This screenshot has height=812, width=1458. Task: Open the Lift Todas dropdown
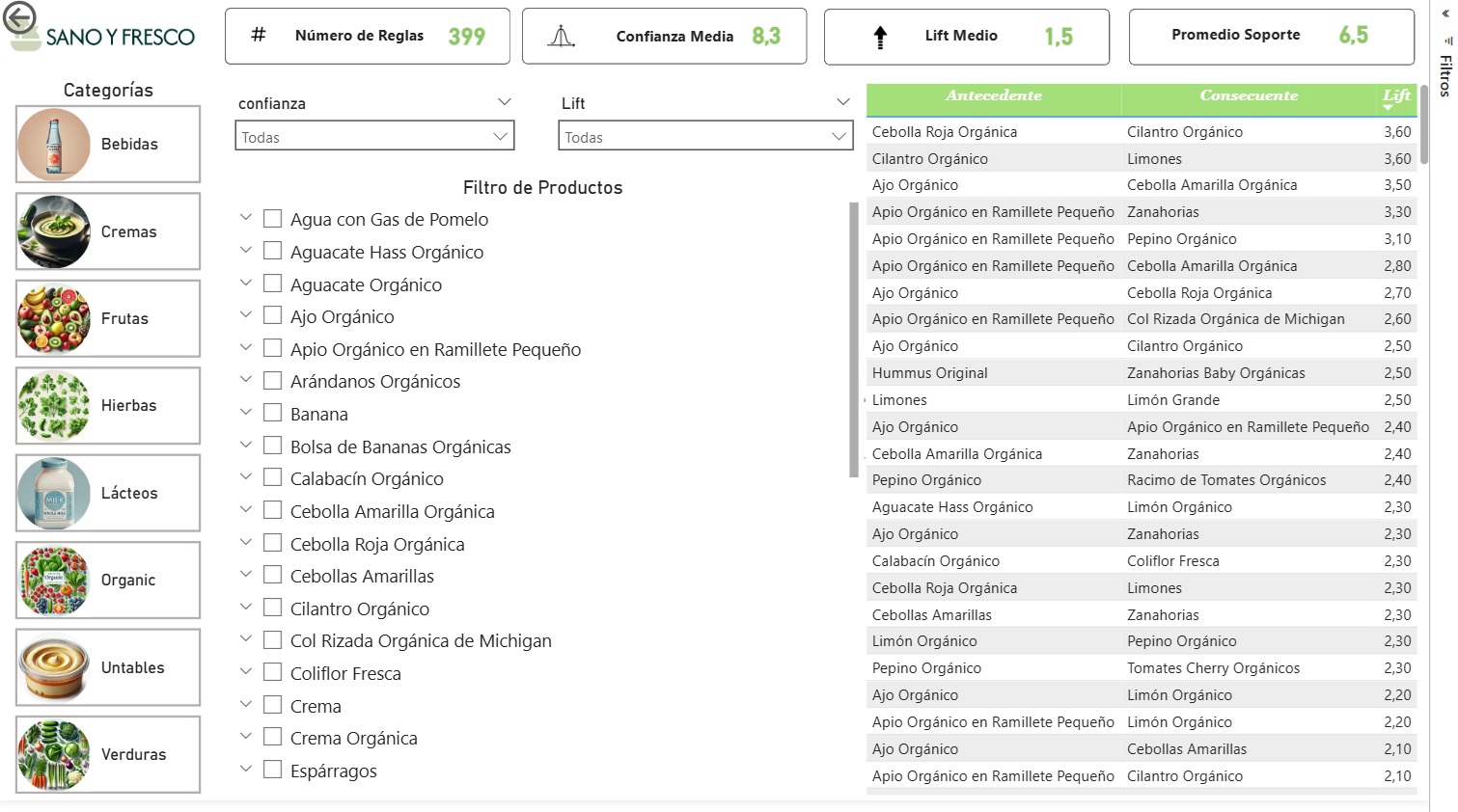pos(705,136)
